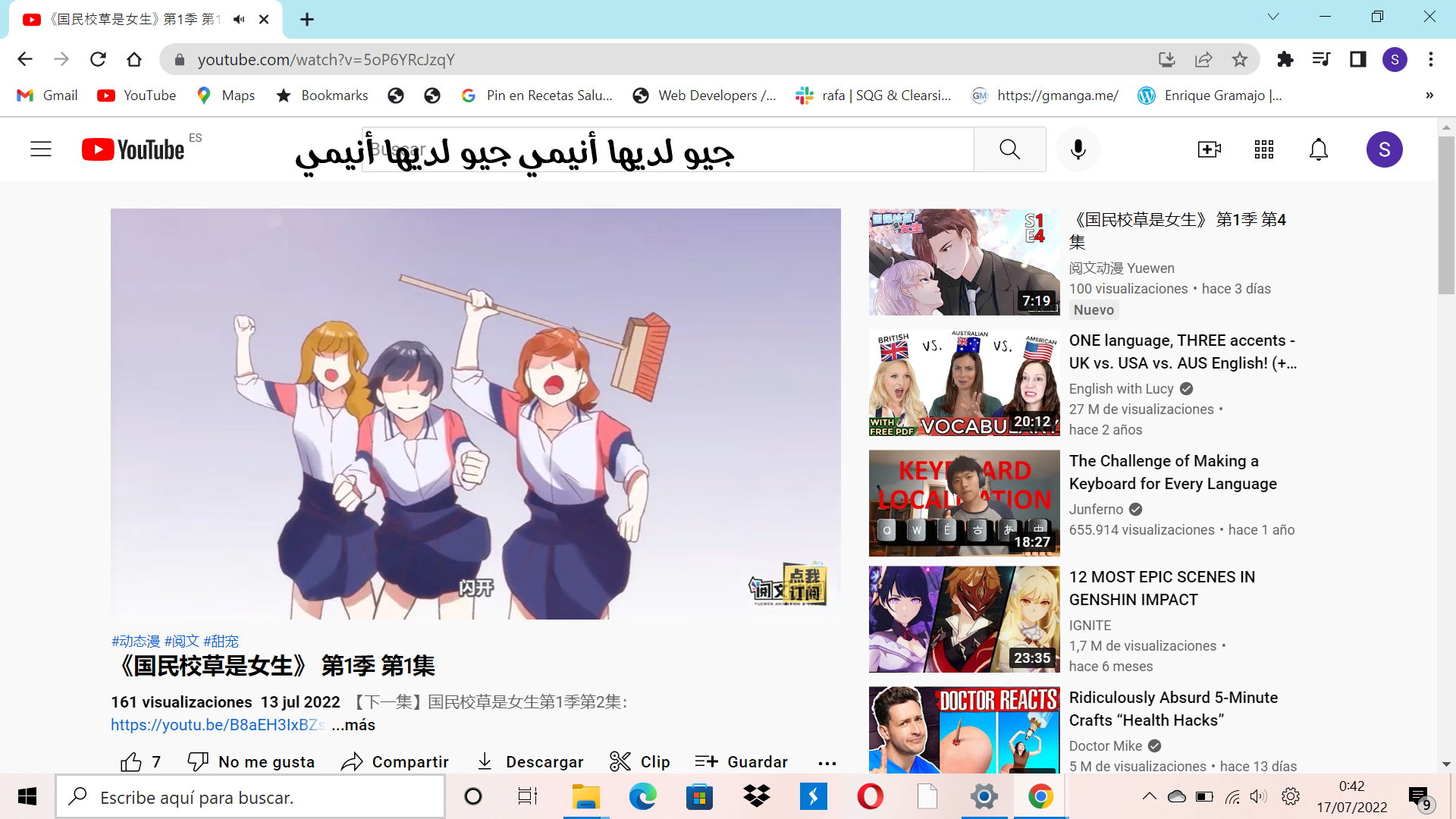Viewport: 1456px width, 819px height.
Task: Open the tab search chevron
Action: [x=1273, y=17]
